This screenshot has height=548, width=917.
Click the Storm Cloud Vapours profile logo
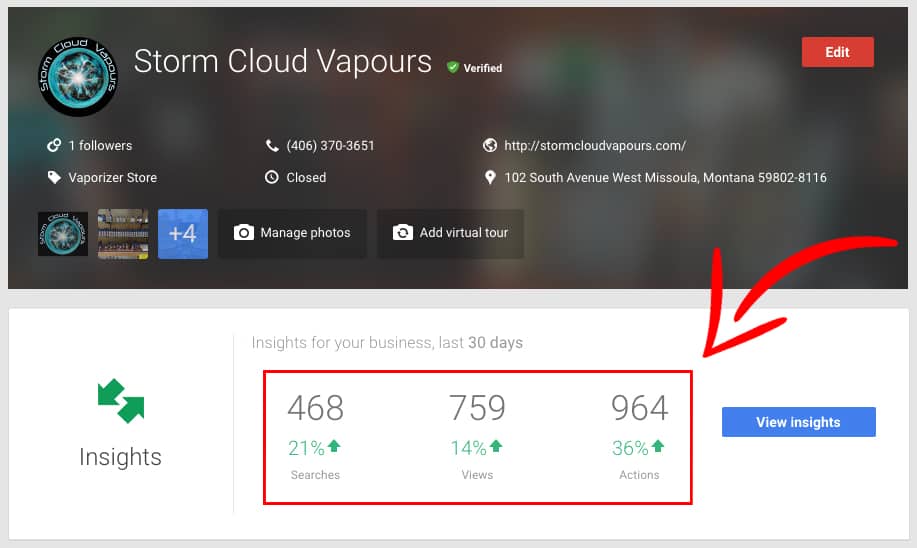pyautogui.click(x=78, y=77)
